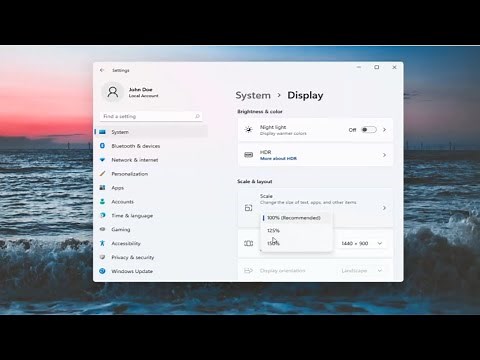Select the Network & internet wifi icon
Image resolution: width=480 pixels, height=360 pixels.
[x=103, y=160]
